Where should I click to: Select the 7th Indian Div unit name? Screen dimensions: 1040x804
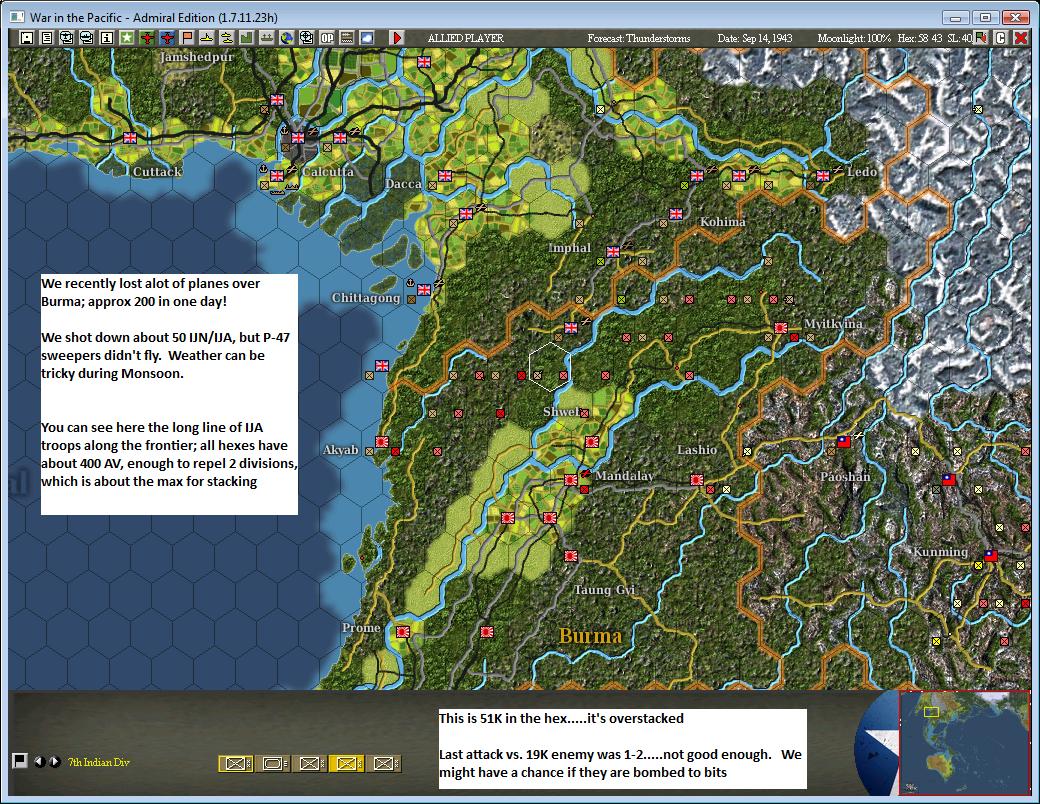(x=99, y=762)
